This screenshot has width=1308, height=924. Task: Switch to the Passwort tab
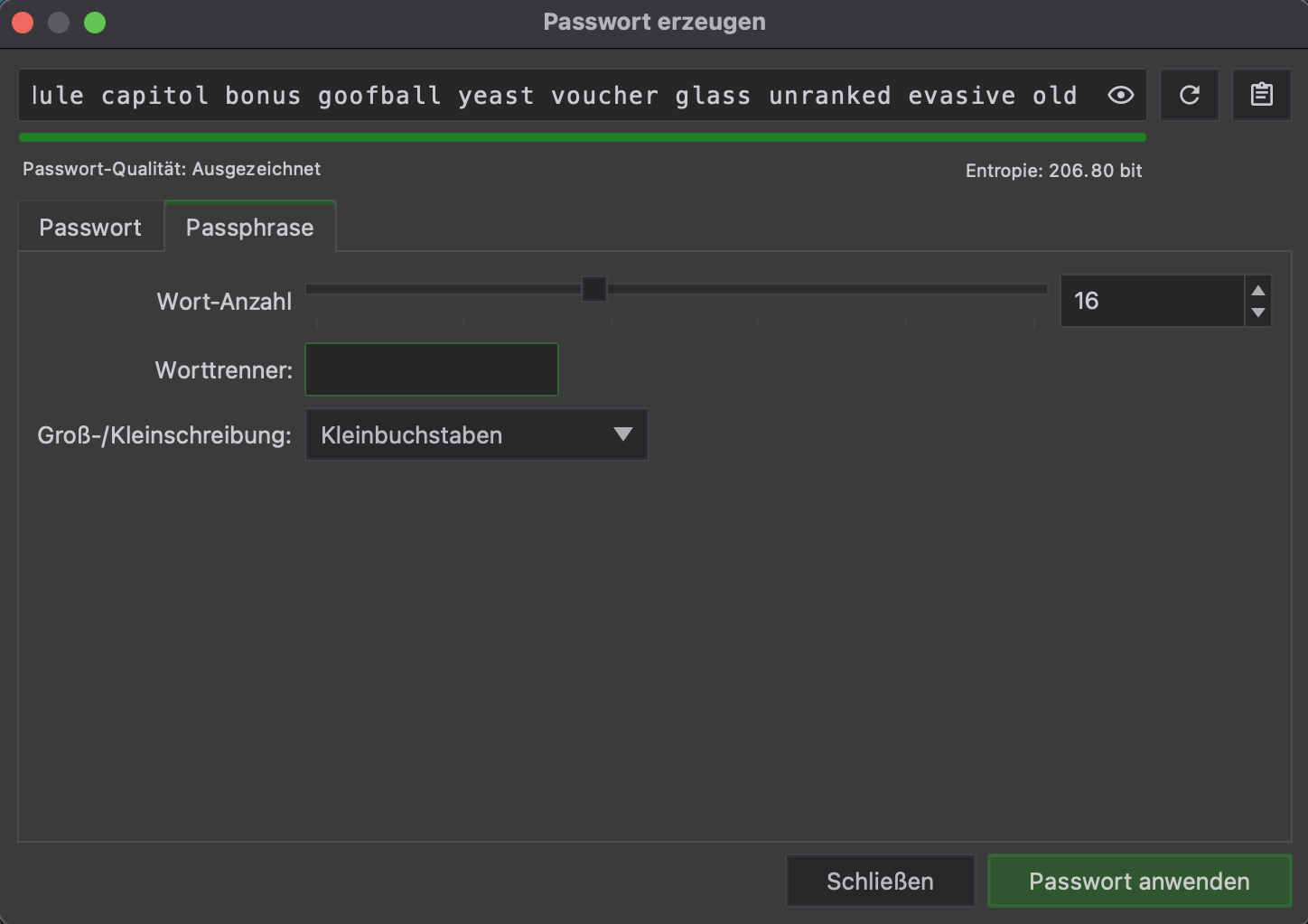coord(90,227)
